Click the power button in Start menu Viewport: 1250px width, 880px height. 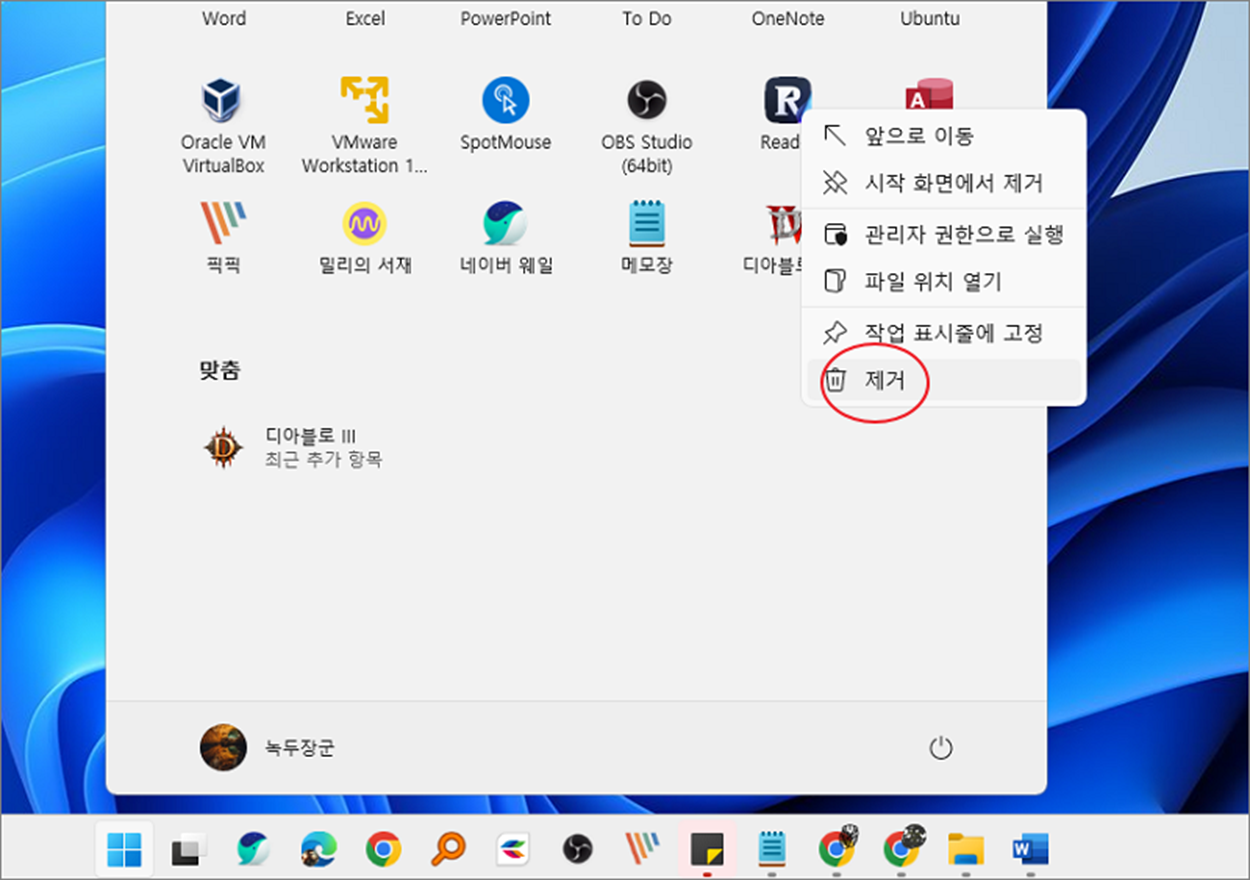pyautogui.click(x=941, y=748)
